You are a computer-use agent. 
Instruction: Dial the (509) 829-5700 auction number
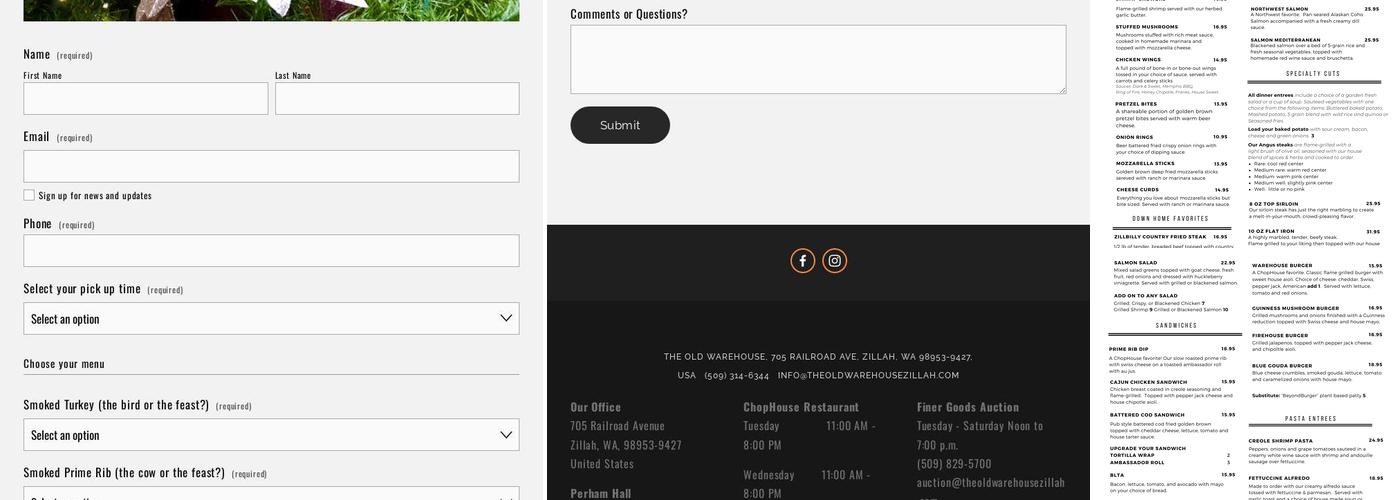[954, 464]
